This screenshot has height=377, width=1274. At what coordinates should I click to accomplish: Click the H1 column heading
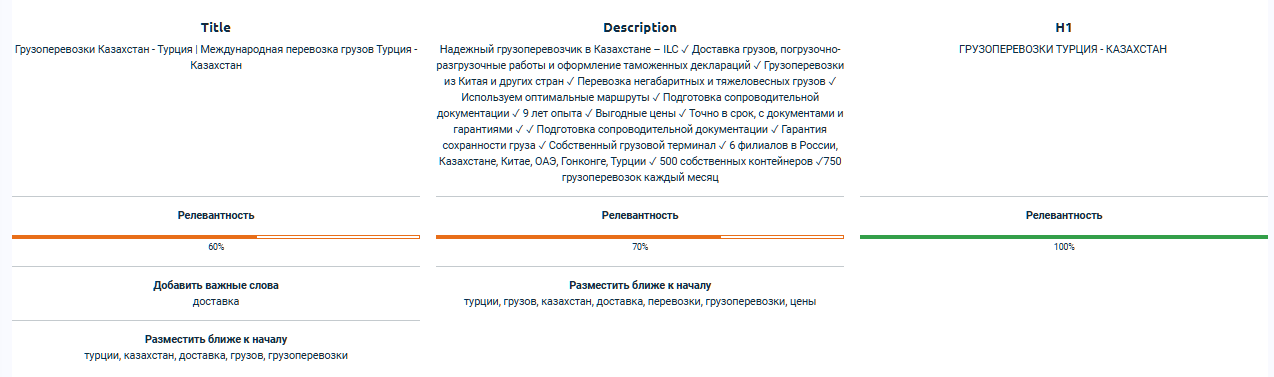[x=1064, y=28]
